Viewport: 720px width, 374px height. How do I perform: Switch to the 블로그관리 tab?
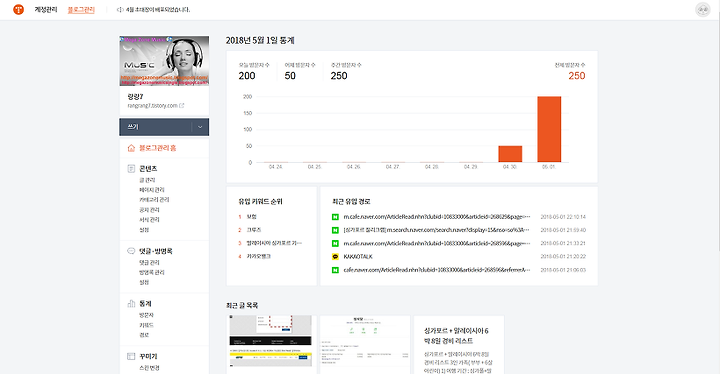81,10
